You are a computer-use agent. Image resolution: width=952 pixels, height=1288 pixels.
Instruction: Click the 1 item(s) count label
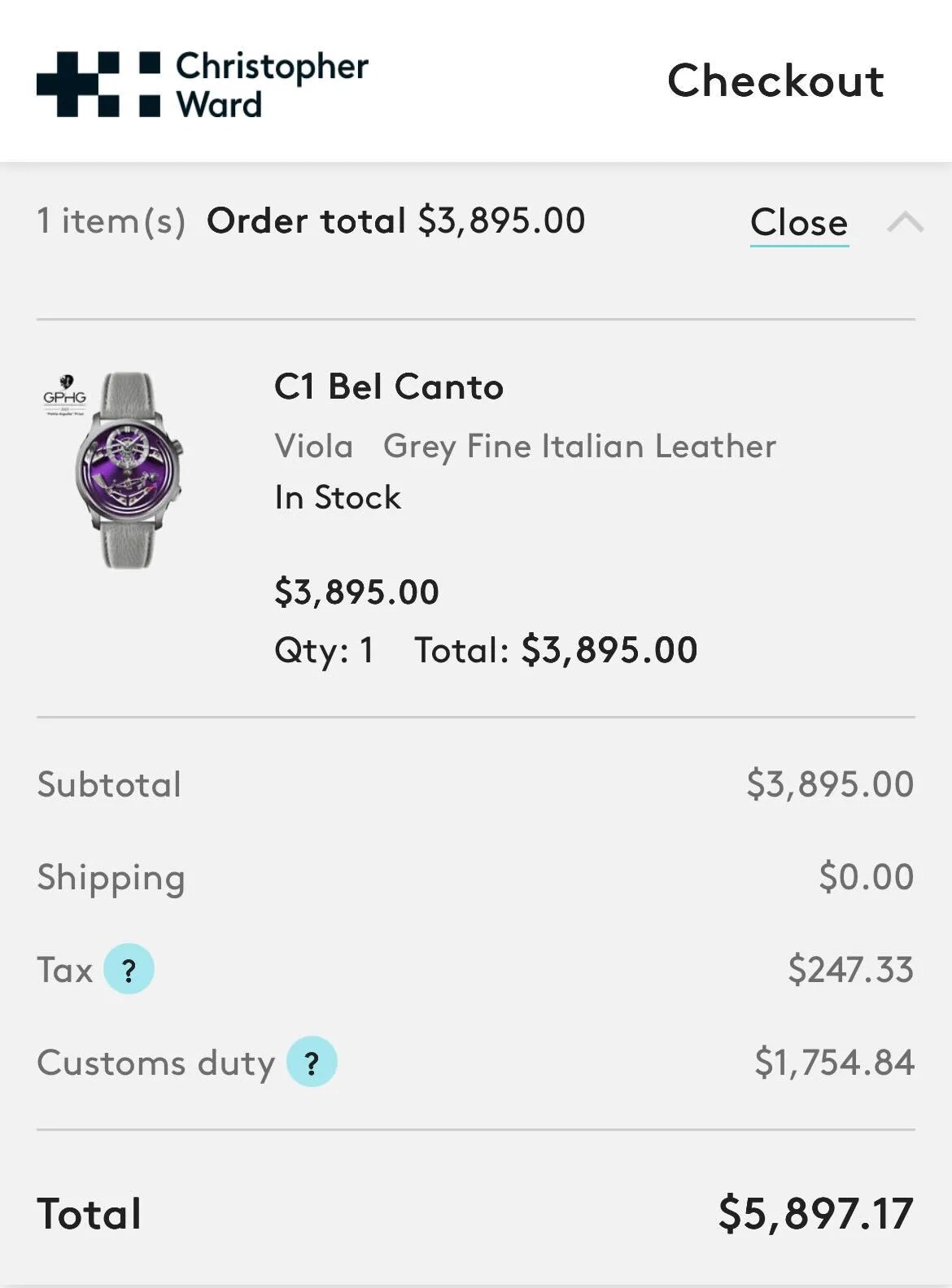[x=111, y=220]
